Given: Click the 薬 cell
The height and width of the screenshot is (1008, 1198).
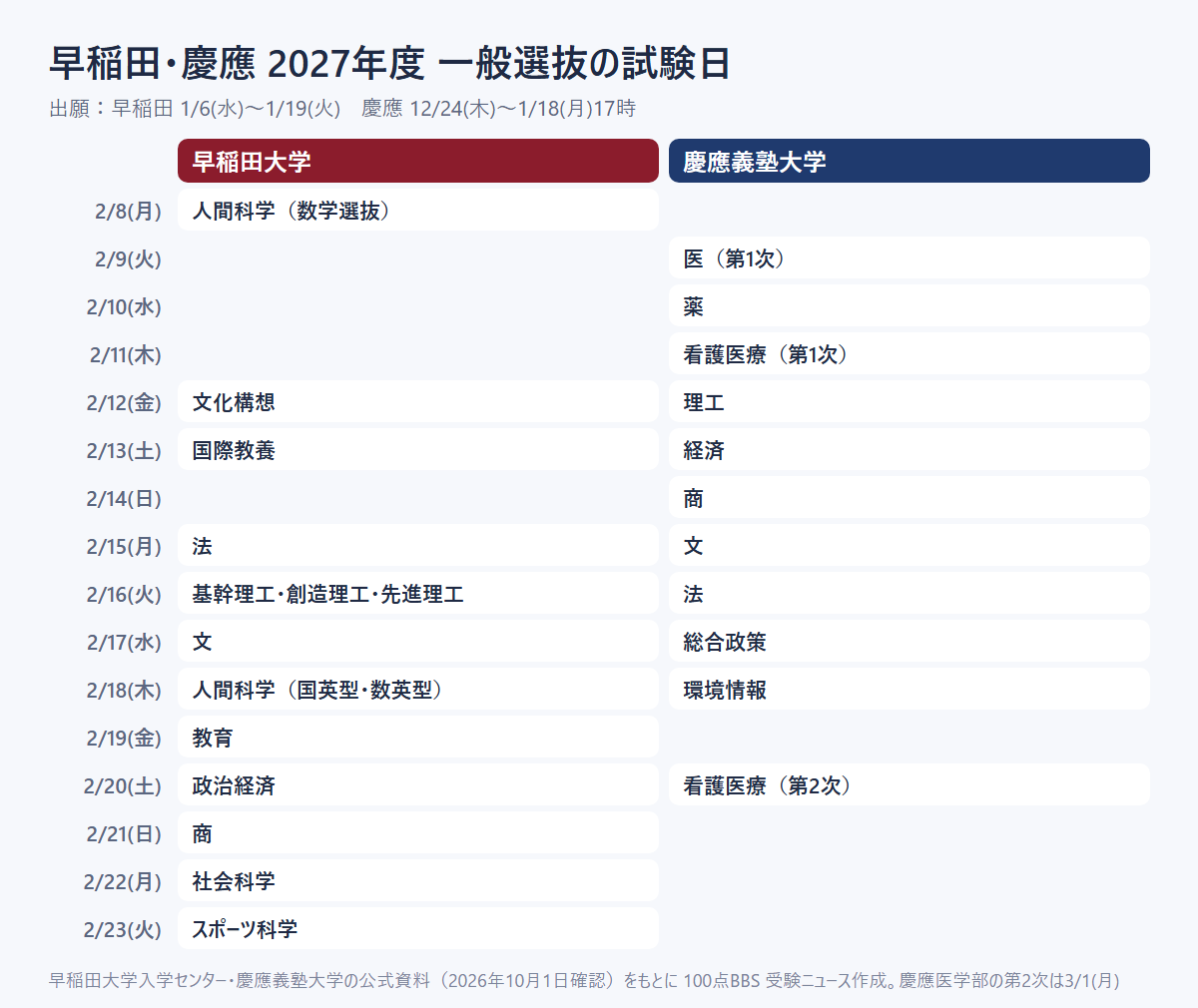Looking at the screenshot, I should pos(909,305).
